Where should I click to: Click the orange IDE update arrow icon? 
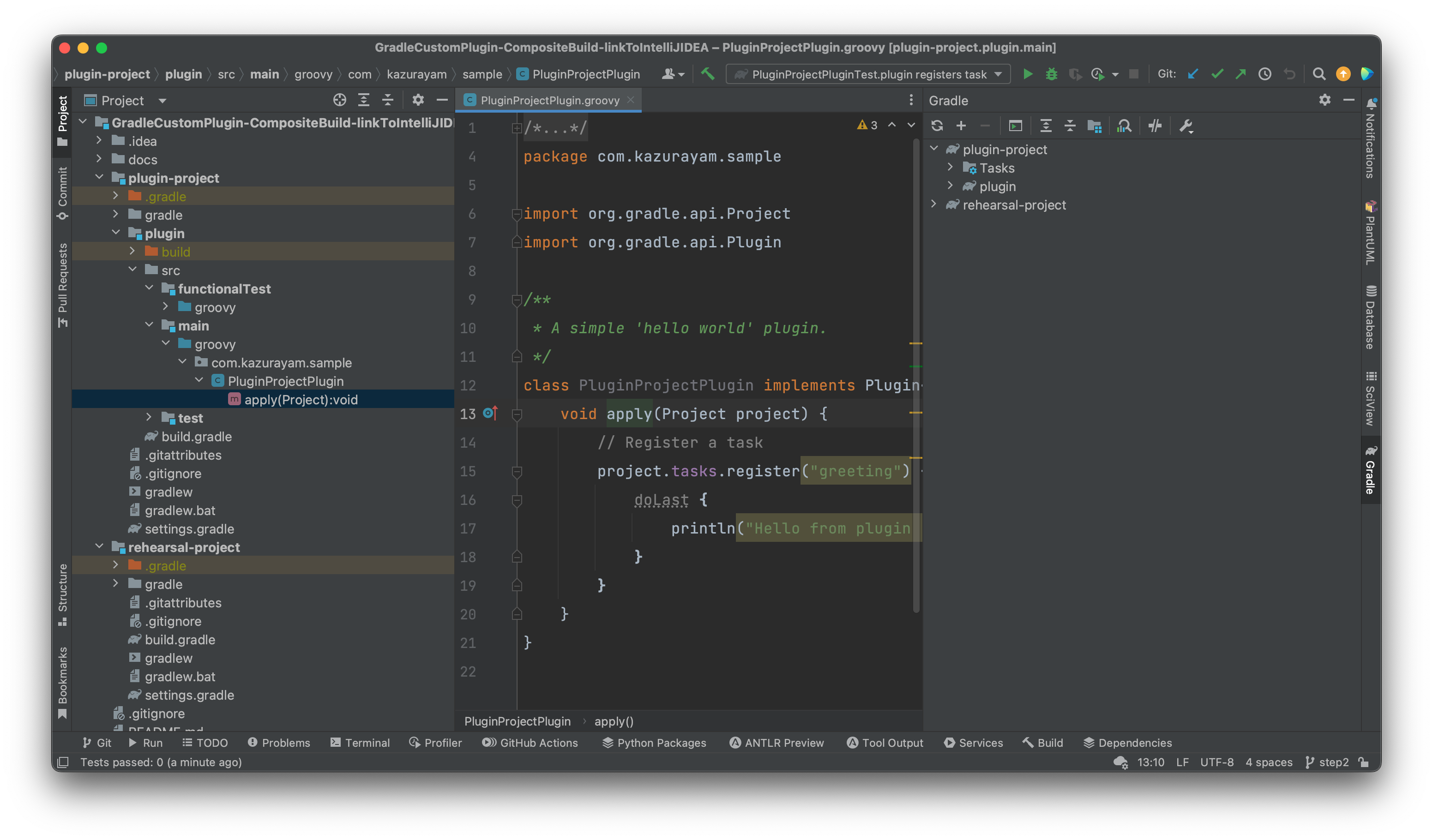point(1343,74)
